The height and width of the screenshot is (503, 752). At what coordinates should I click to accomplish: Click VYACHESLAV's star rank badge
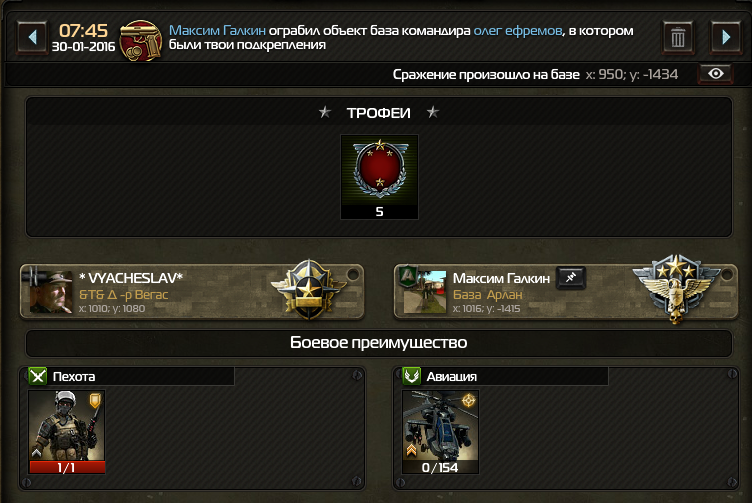pos(308,290)
